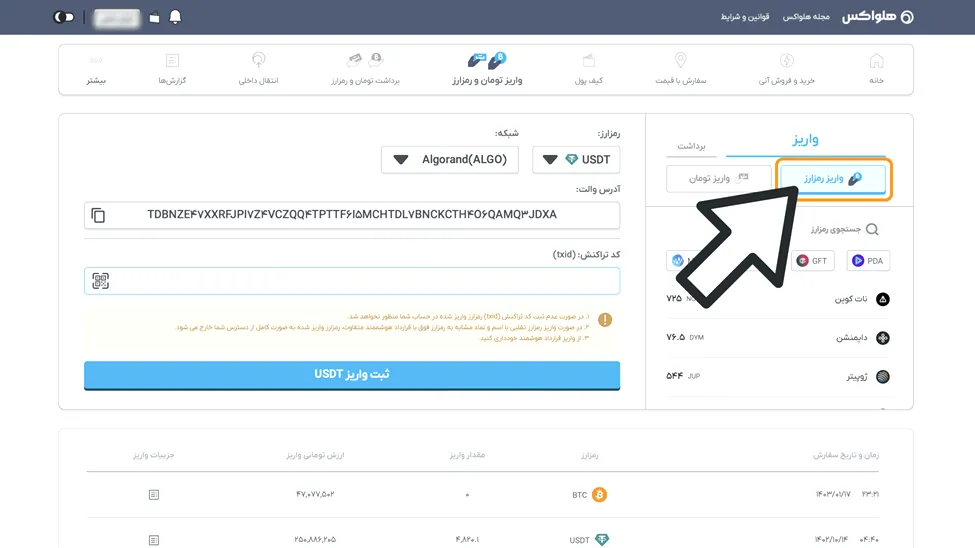Focus the جستجوی رمزارز search field
The width and height of the screenshot is (975, 548).
[835, 230]
